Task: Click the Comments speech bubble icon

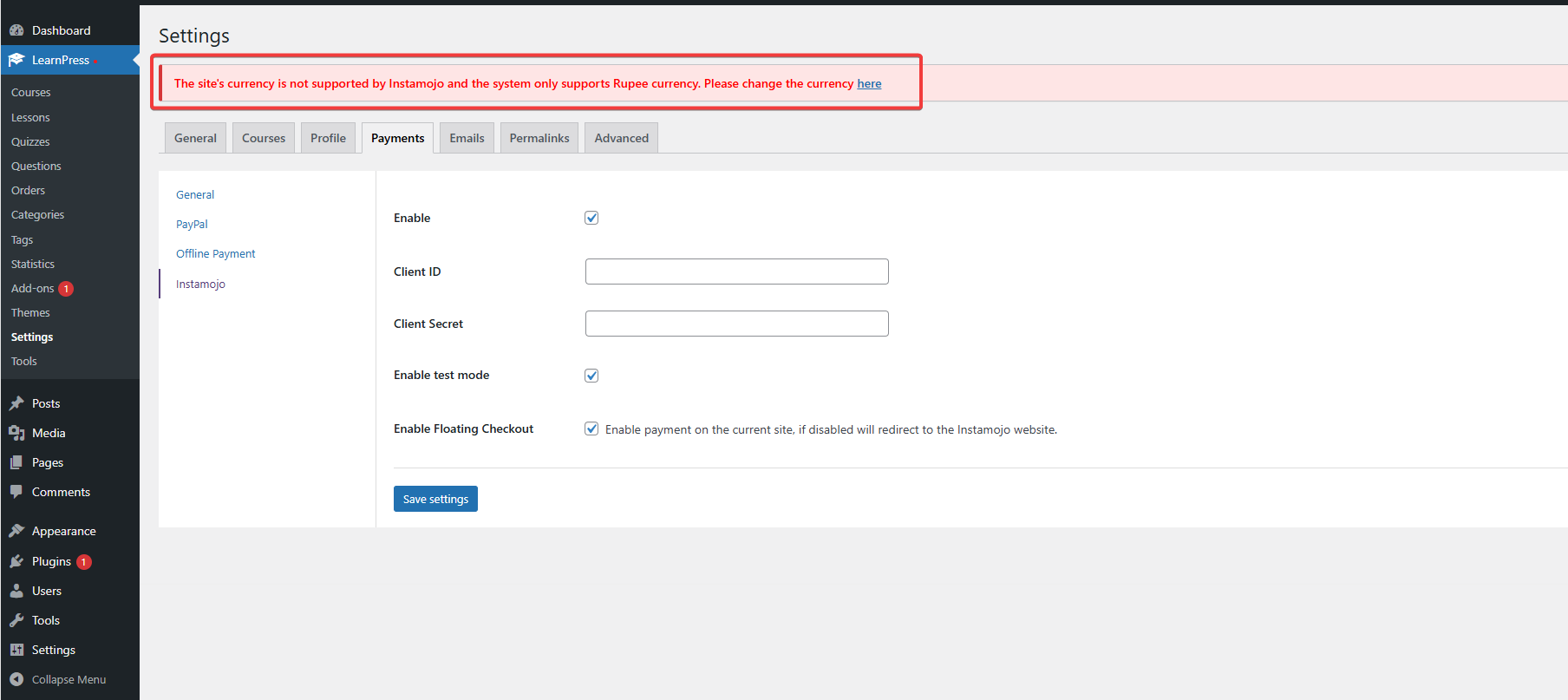Action: (16, 492)
